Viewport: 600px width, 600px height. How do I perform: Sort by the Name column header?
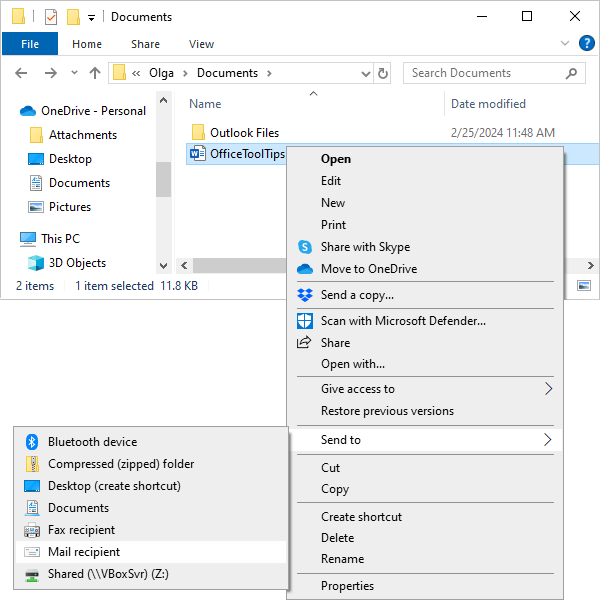click(x=205, y=104)
